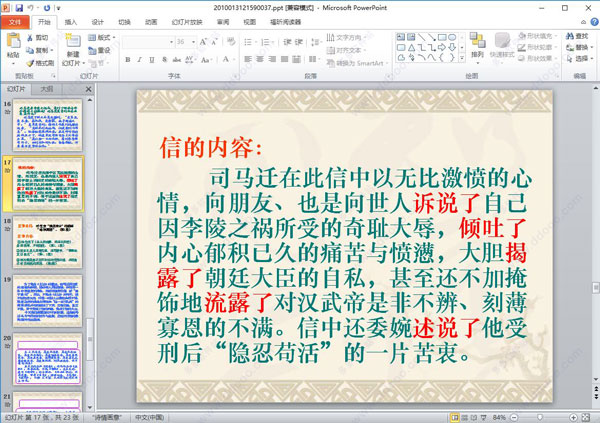
Task: Click the Undo arrow icon
Action: point(31,7)
